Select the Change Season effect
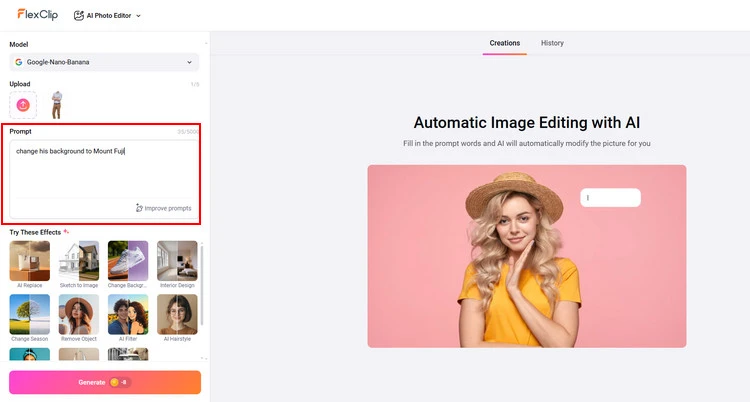This screenshot has width=750, height=402. pos(29,314)
